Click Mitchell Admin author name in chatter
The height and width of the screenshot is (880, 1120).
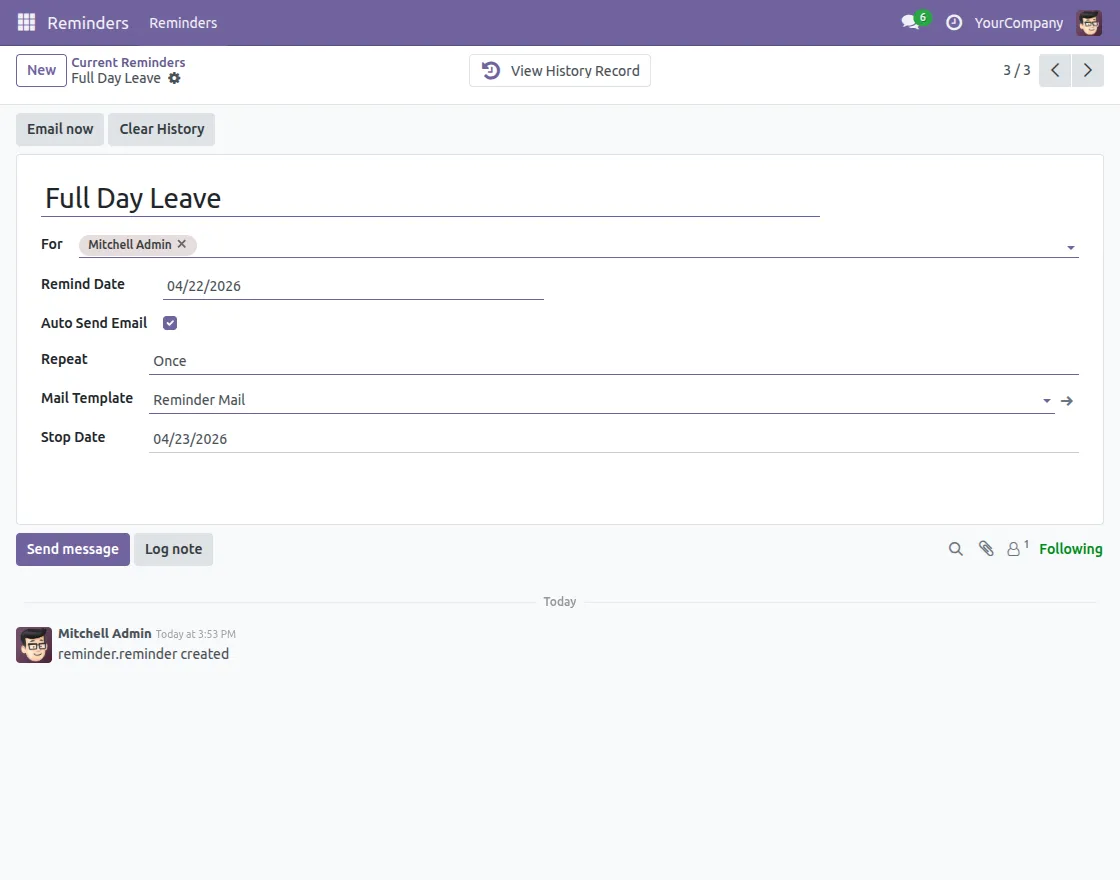104,634
